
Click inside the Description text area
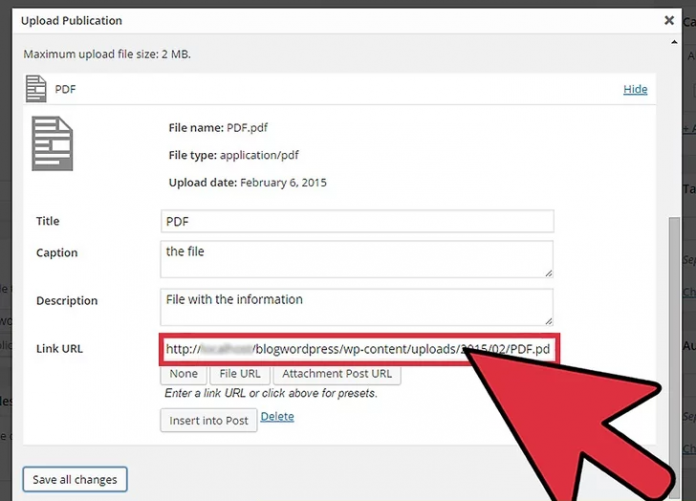pyautogui.click(x=356, y=306)
